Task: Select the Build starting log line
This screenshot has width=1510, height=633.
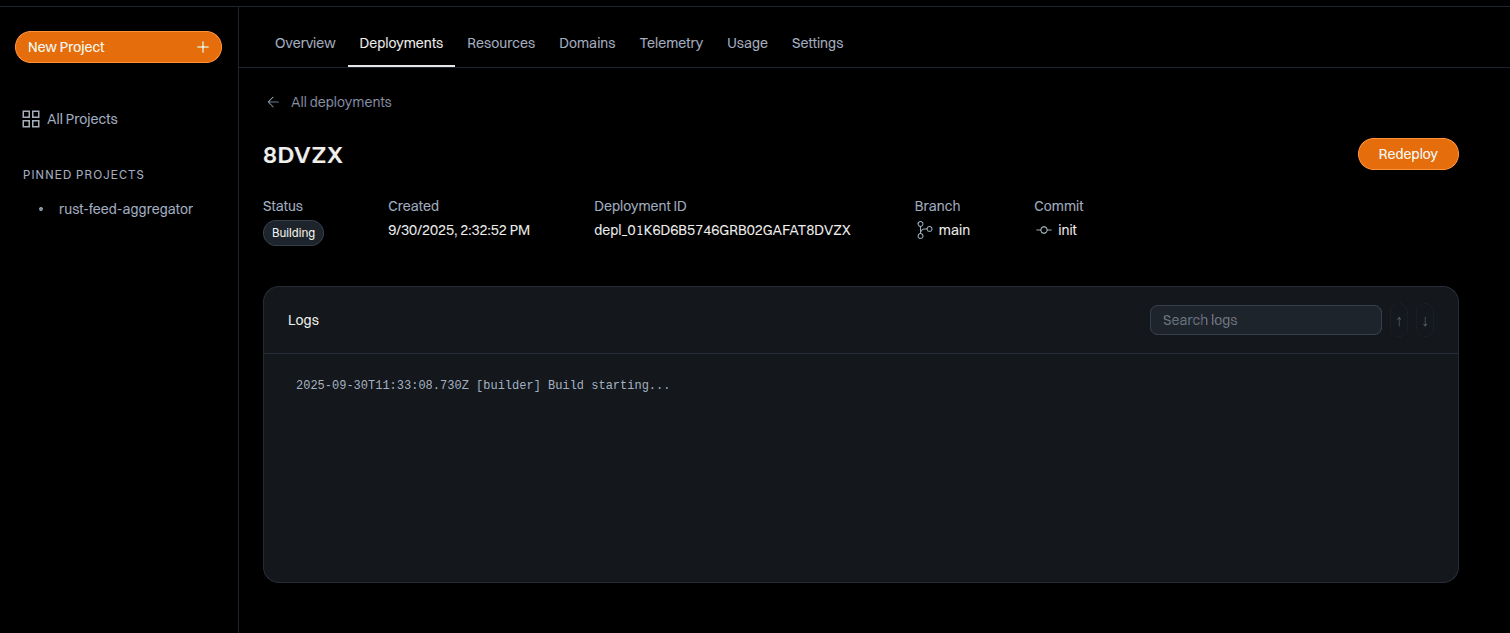Action: pos(483,385)
